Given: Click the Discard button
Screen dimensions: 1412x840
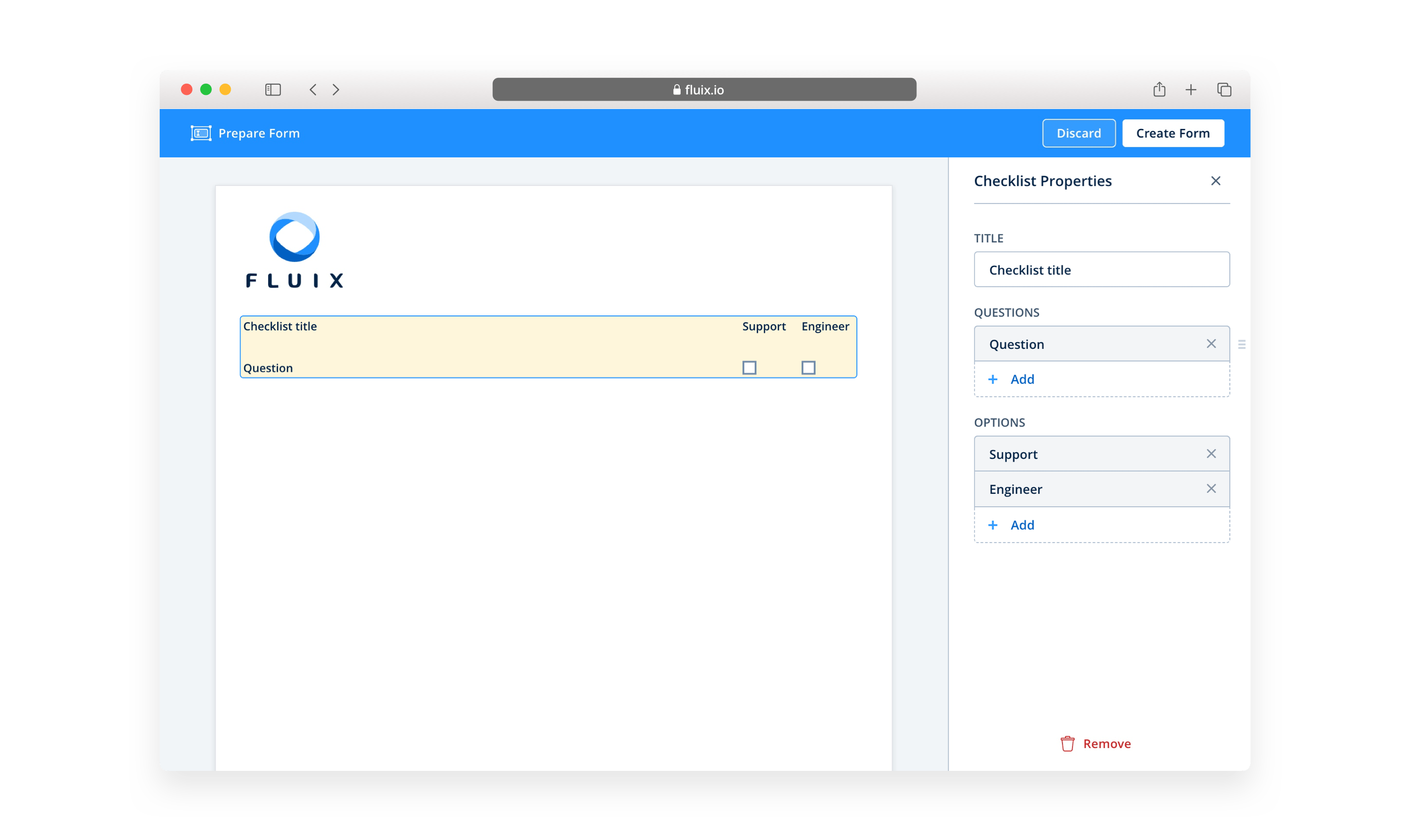Looking at the screenshot, I should [x=1078, y=133].
